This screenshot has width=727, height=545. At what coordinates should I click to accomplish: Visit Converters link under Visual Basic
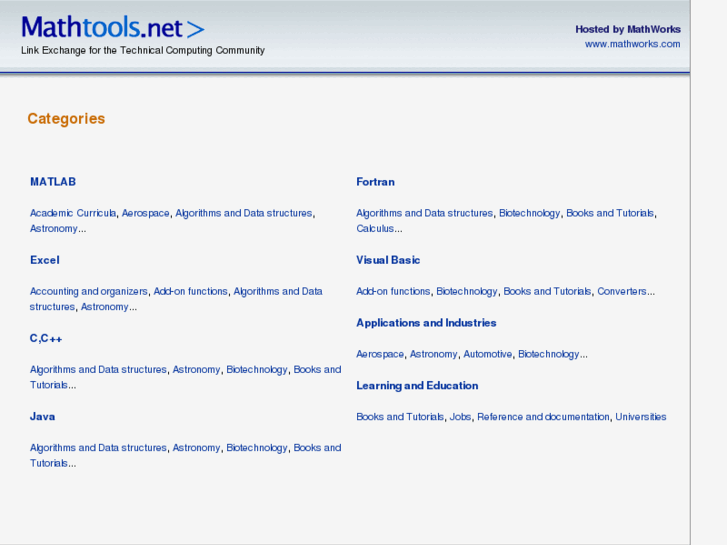[x=622, y=291]
